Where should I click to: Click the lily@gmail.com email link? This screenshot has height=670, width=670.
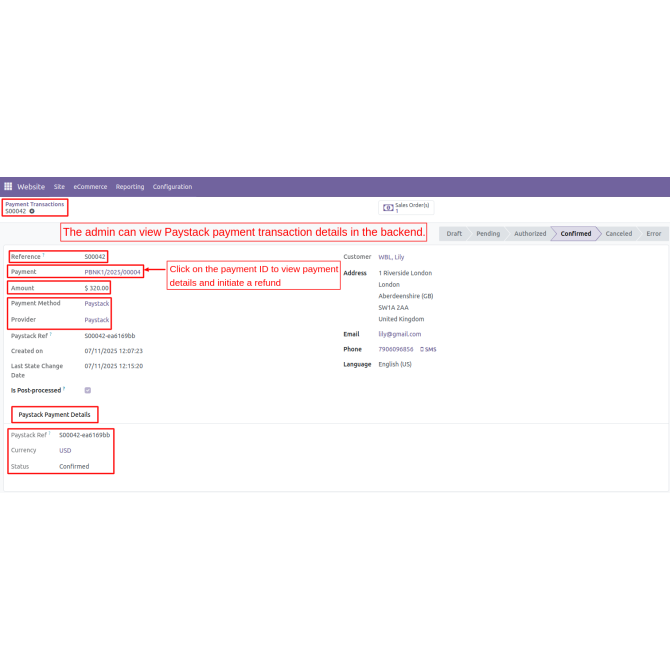pyautogui.click(x=400, y=334)
